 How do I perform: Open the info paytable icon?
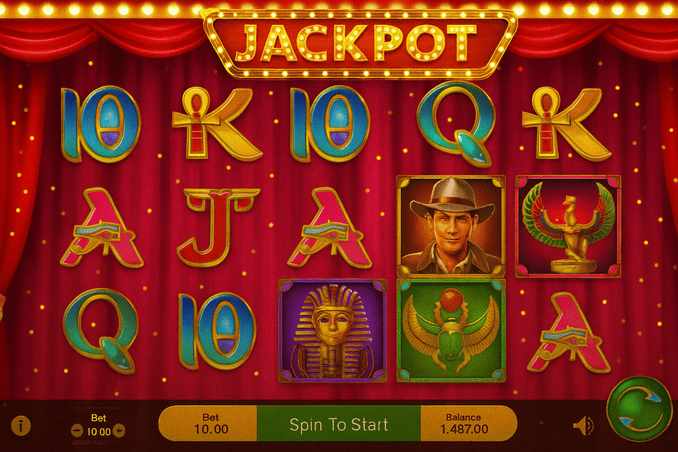tap(21, 426)
